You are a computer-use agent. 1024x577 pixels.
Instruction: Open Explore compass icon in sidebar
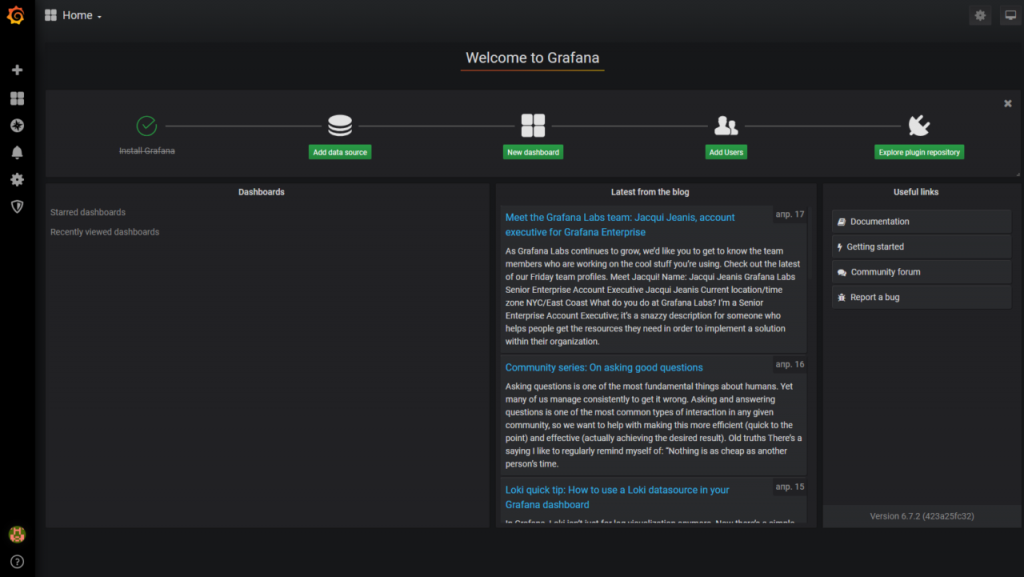16,125
